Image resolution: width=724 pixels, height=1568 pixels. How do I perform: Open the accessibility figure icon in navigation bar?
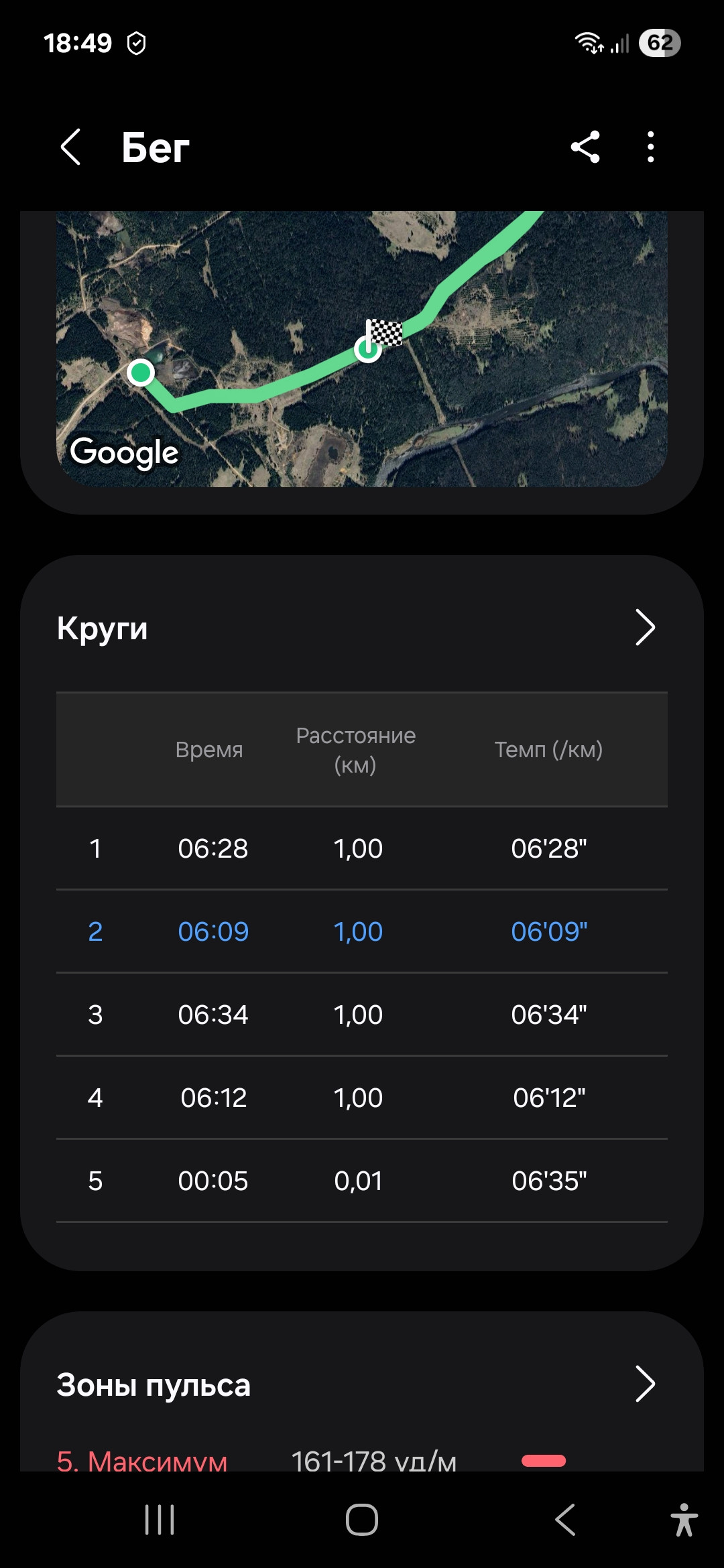coord(684,1519)
